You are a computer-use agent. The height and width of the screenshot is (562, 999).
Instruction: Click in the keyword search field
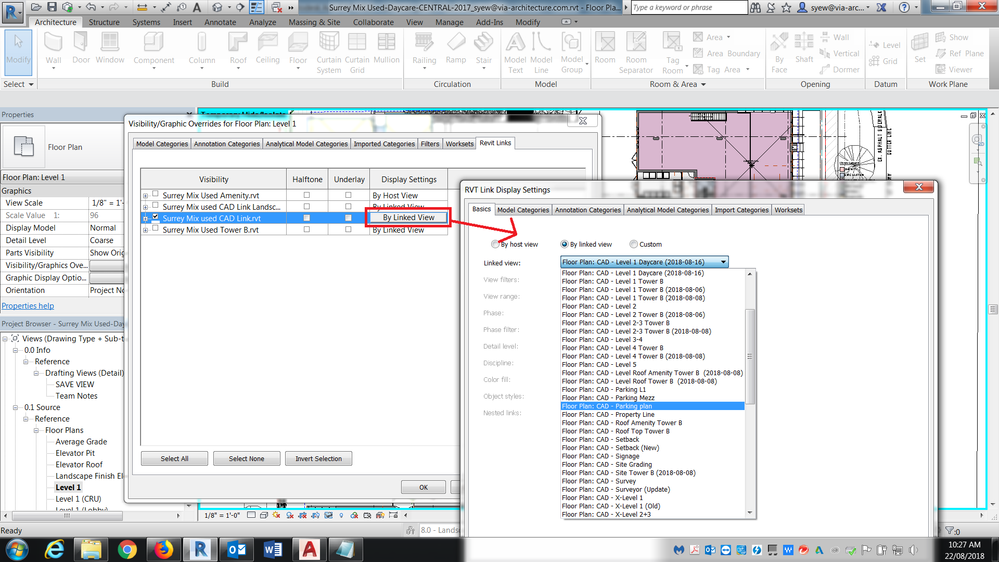click(x=689, y=7)
